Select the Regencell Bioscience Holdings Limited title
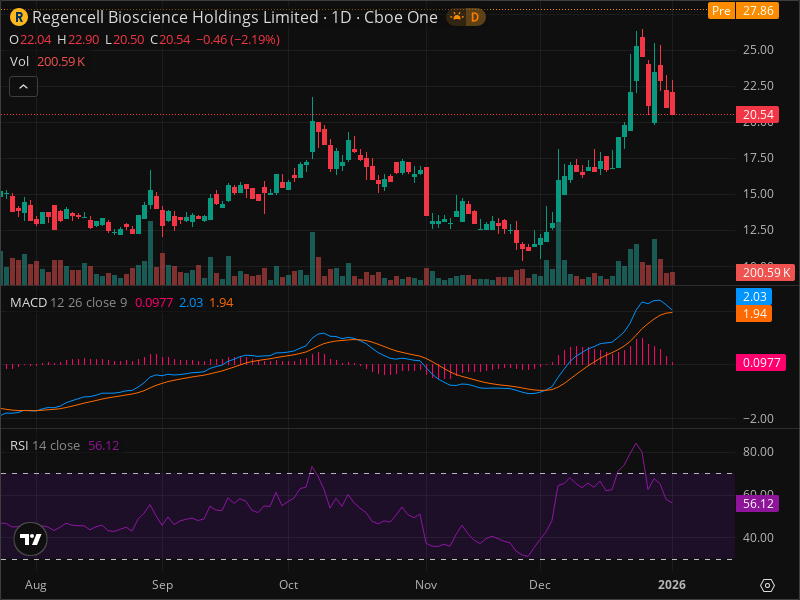Viewport: 800px width, 600px height. 175,17
